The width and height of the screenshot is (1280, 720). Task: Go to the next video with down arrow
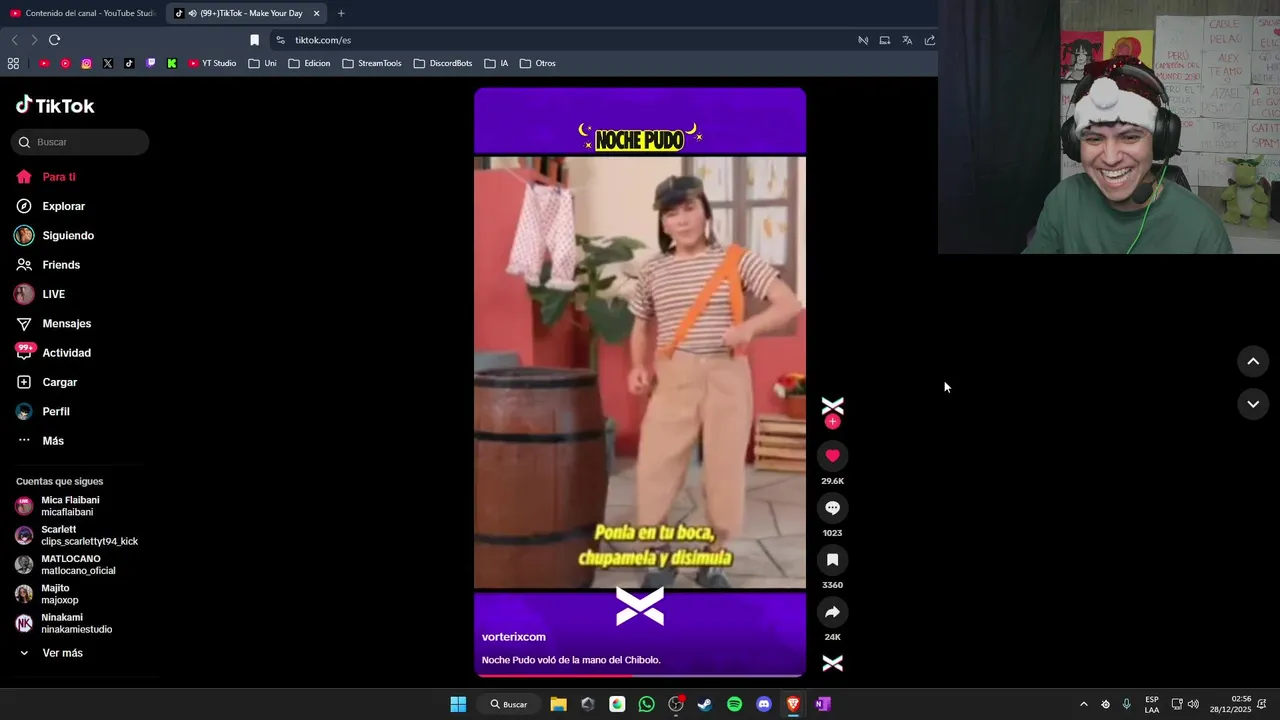click(x=1253, y=404)
